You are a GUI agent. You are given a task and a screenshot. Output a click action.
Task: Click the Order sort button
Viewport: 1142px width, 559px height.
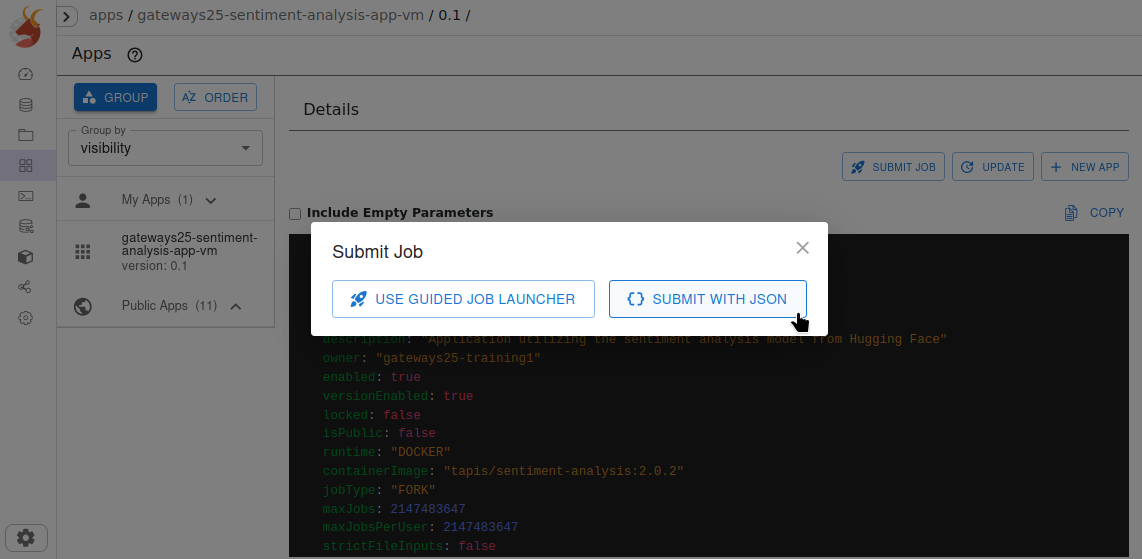[215, 97]
